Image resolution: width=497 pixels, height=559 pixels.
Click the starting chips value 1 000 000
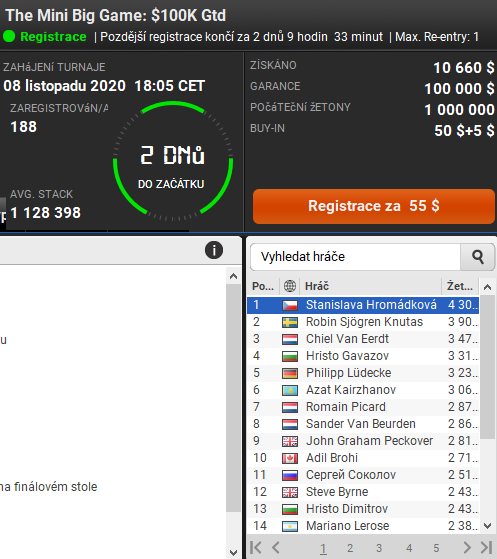pyautogui.click(x=459, y=109)
